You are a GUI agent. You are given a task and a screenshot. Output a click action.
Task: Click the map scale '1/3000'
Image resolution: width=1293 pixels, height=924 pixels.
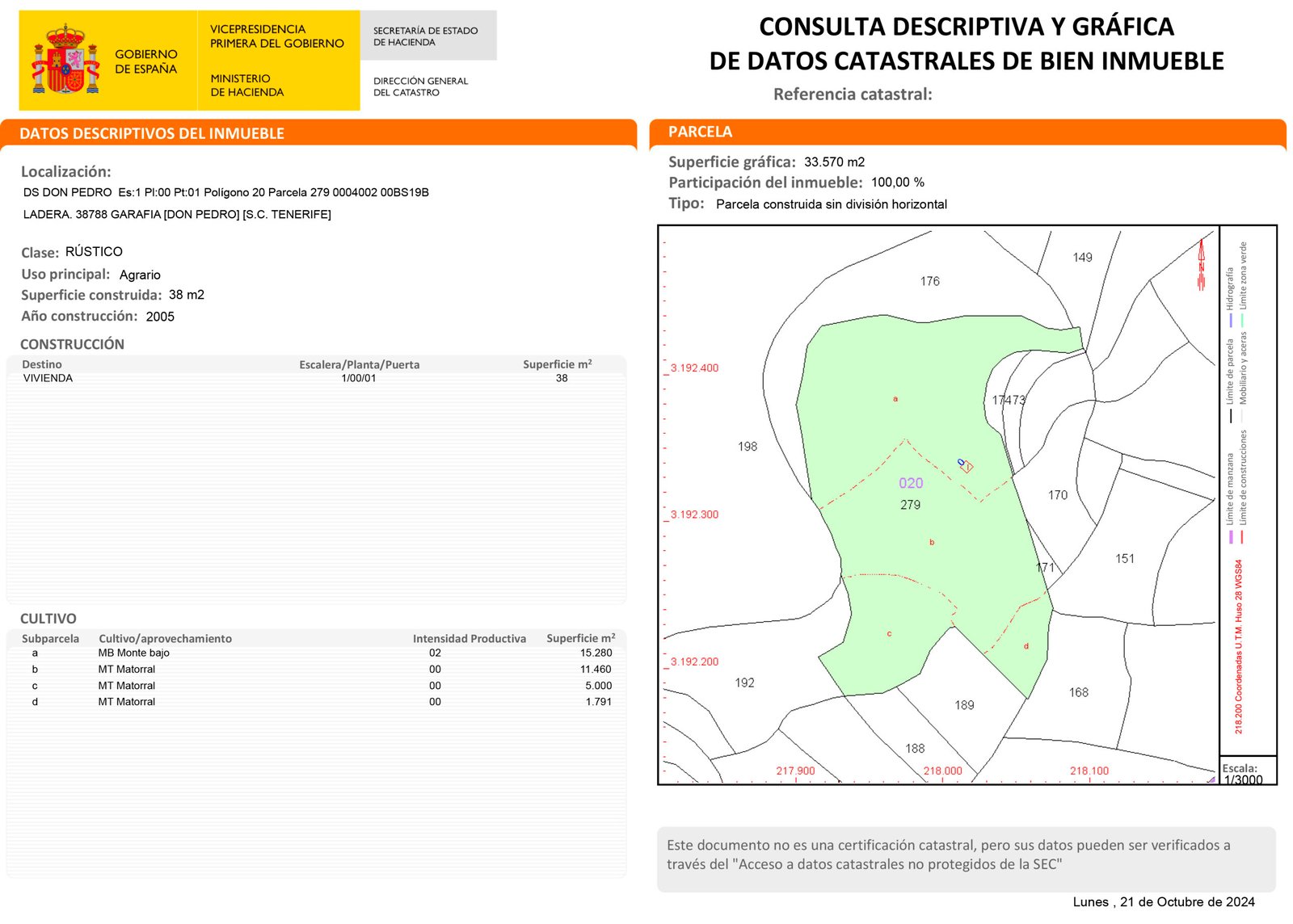tap(1243, 779)
